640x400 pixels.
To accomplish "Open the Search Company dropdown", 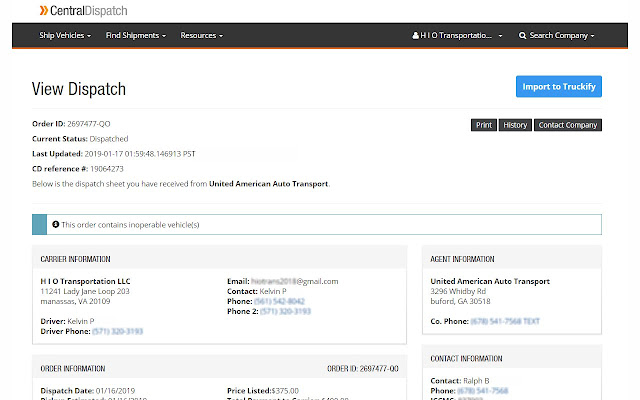I will [x=556, y=36].
